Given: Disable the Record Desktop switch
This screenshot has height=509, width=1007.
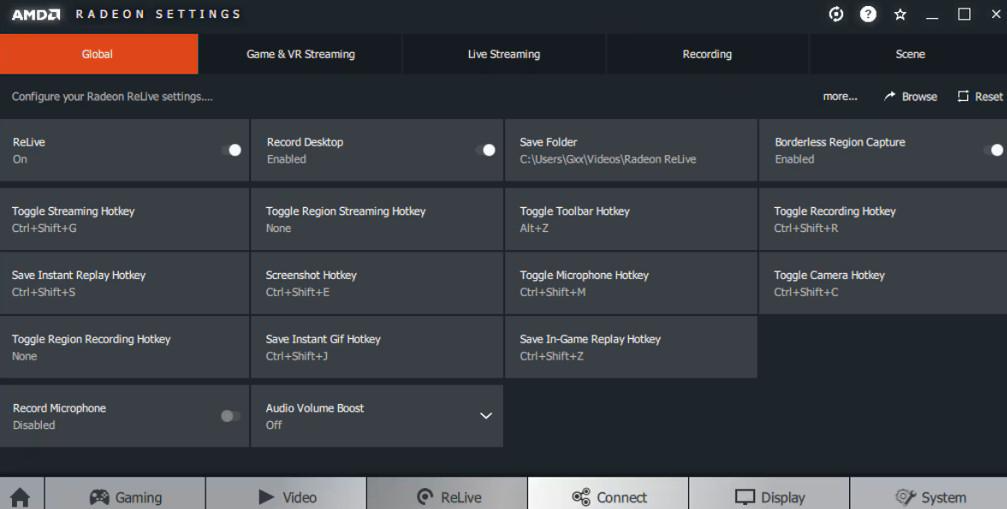Looking at the screenshot, I should tap(485, 150).
